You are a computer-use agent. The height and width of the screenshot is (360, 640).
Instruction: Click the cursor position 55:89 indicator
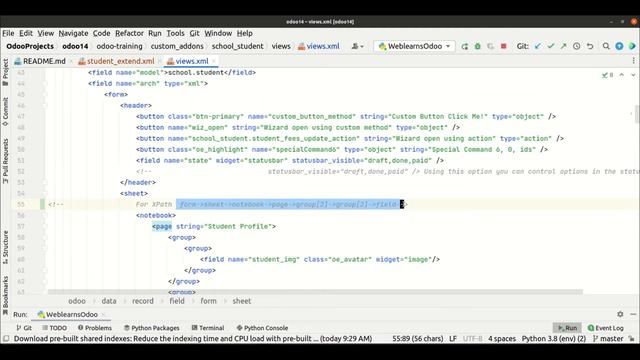[x=418, y=339]
